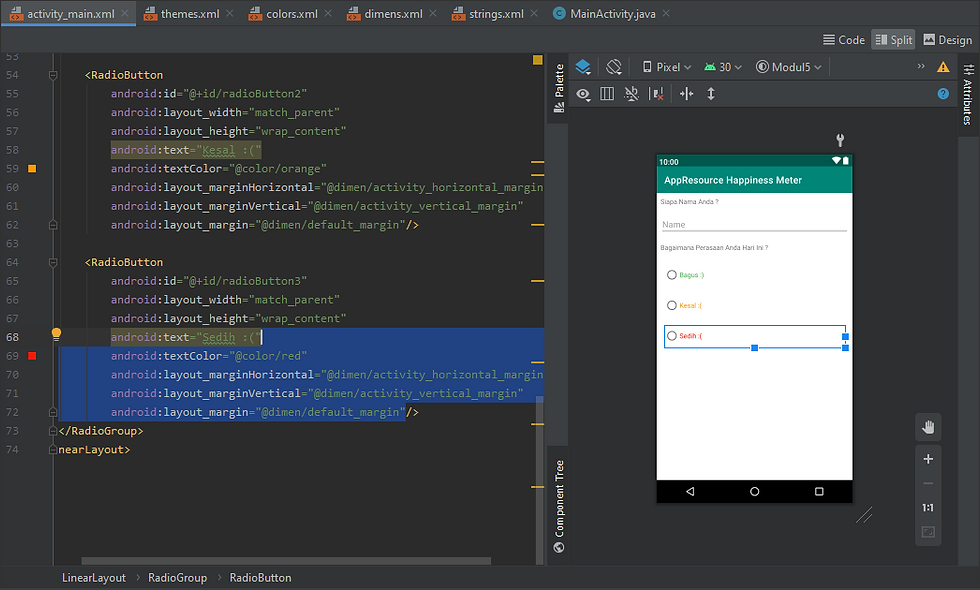The height and width of the screenshot is (590, 980).
Task: Close the MainActivity.java tab
Action: click(666, 13)
